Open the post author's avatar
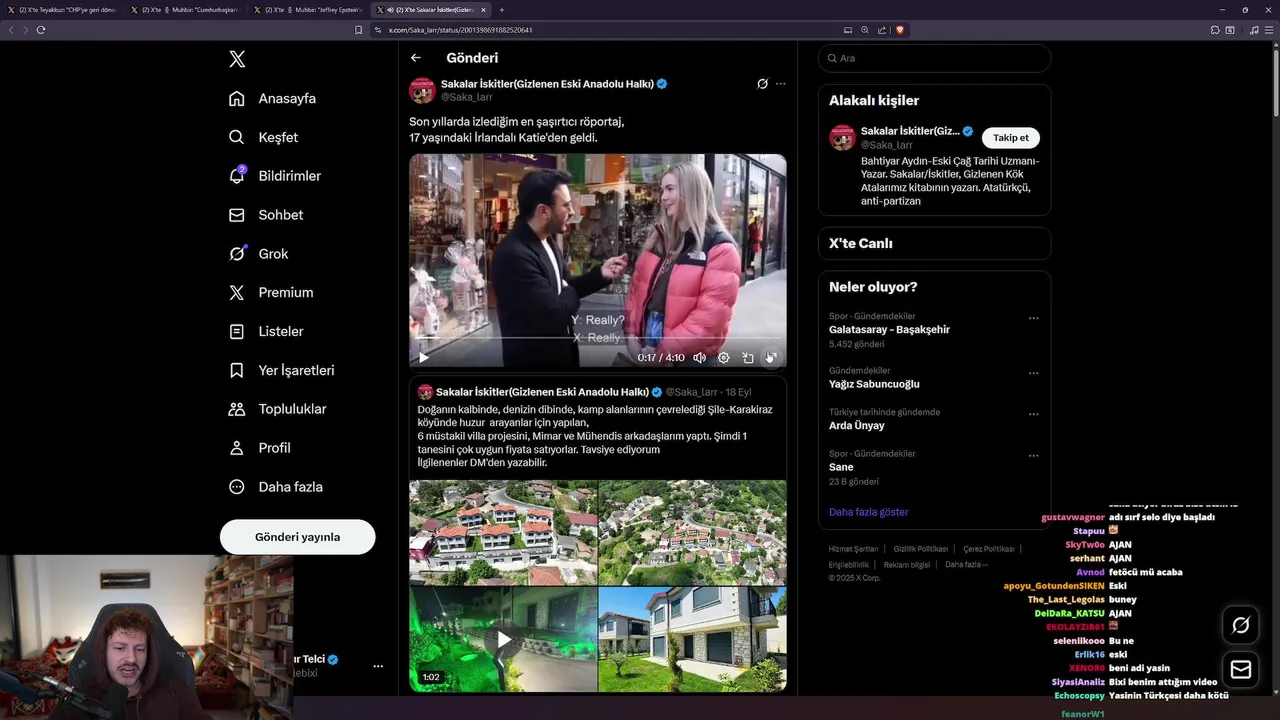Image resolution: width=1280 pixels, height=720 pixels. (422, 90)
